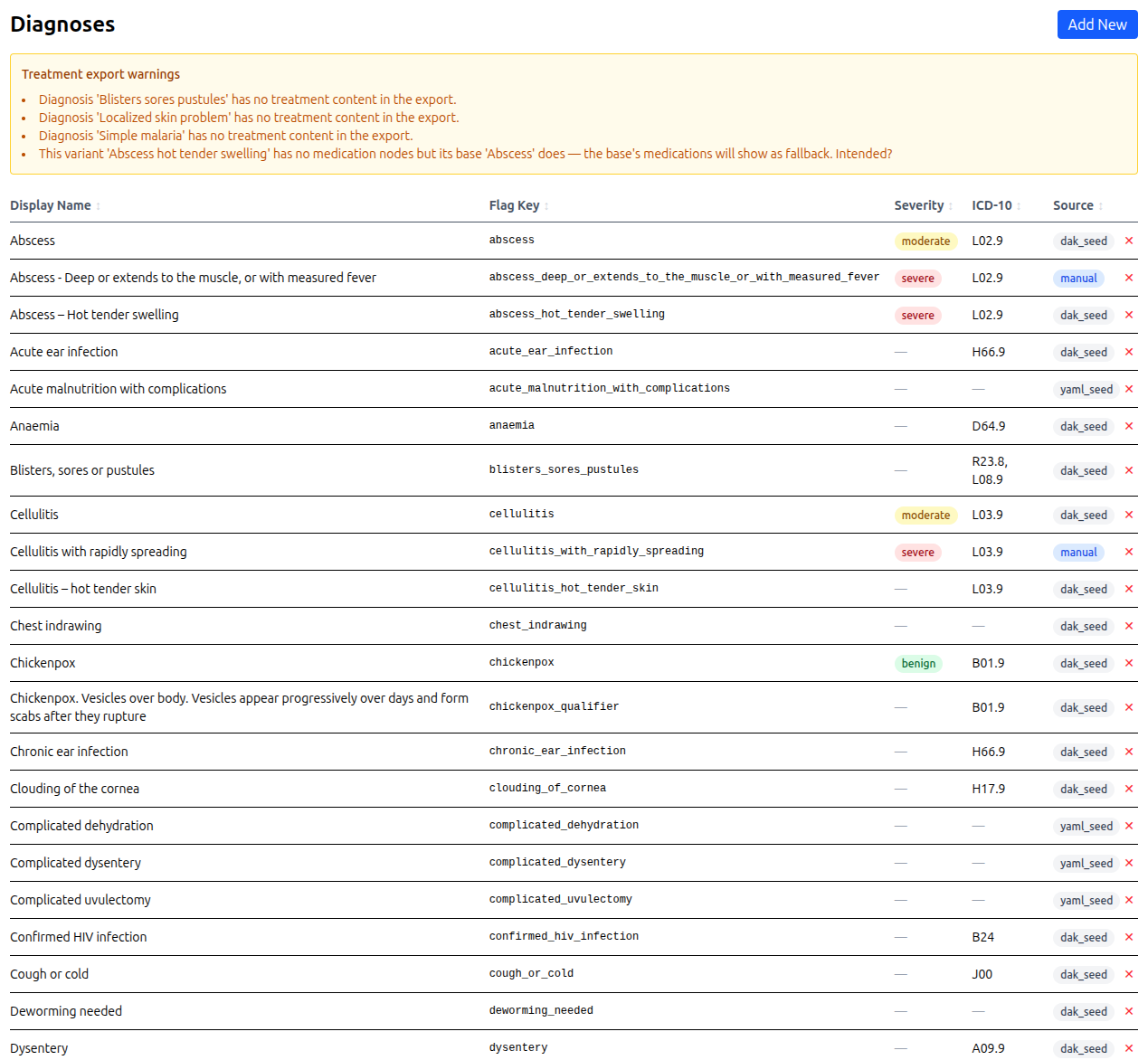
Task: Click the manual source badge for Cellulitis rapidly spreading
Action: (1078, 553)
